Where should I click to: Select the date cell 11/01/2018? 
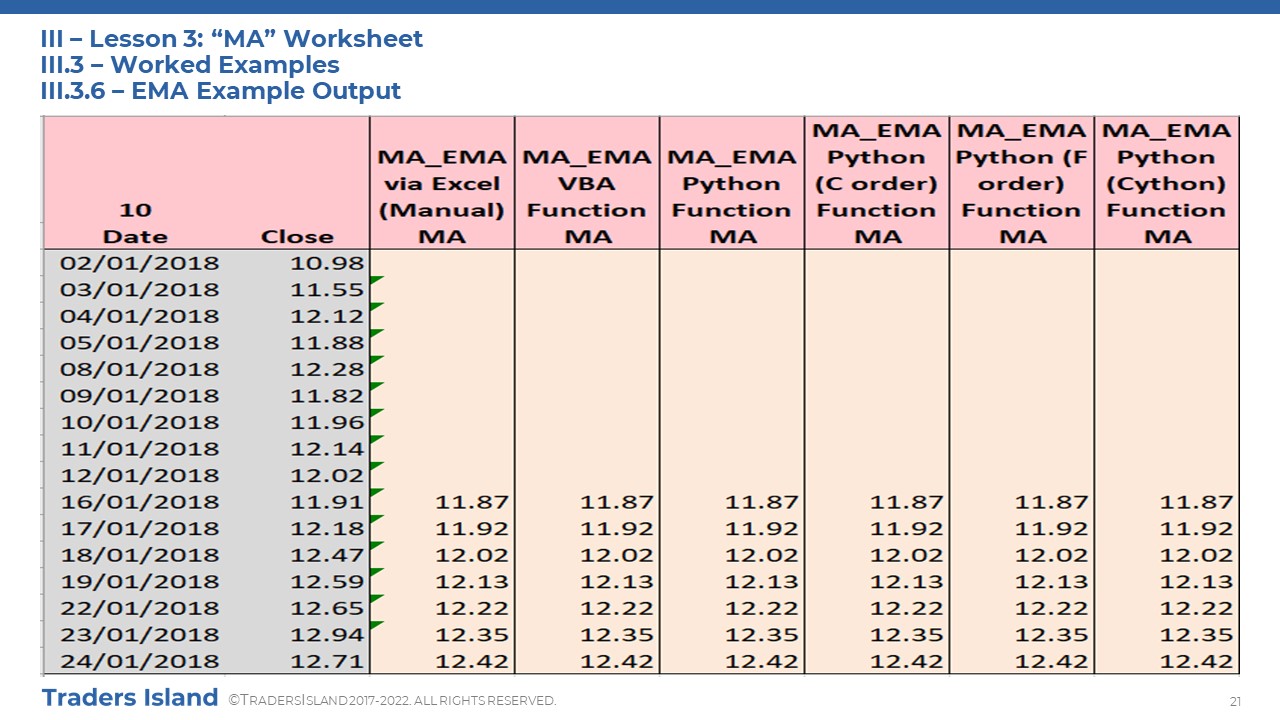(140, 449)
